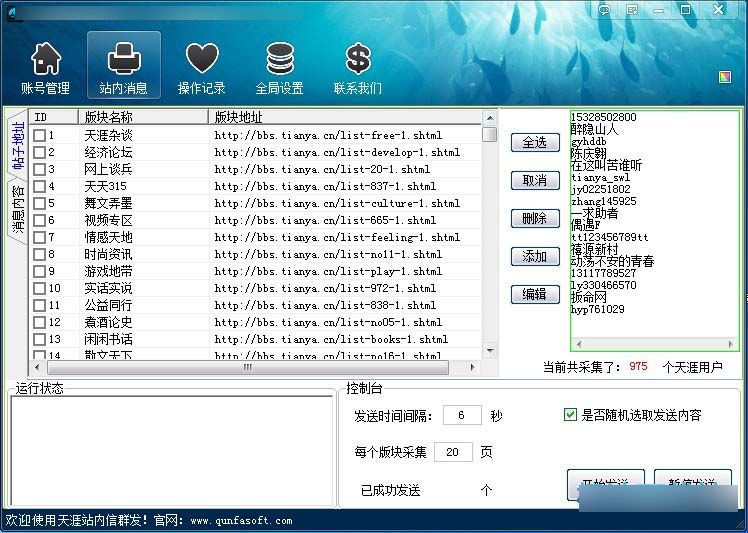Viewport: 748px width, 533px height.
Task: Click the 发送时间间隔 seconds input field
Action: (x=462, y=415)
